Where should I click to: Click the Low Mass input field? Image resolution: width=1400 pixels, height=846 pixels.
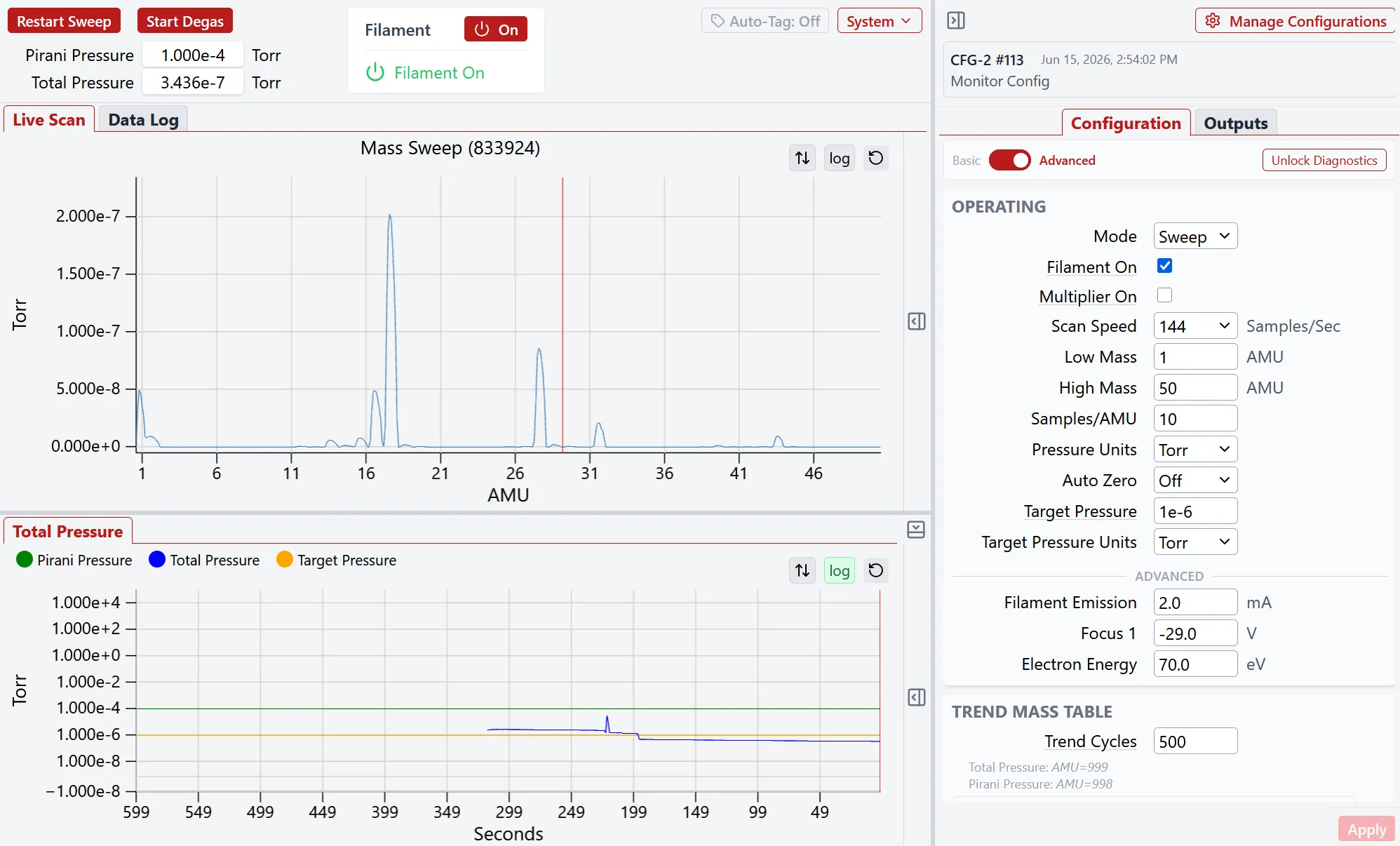[1195, 357]
